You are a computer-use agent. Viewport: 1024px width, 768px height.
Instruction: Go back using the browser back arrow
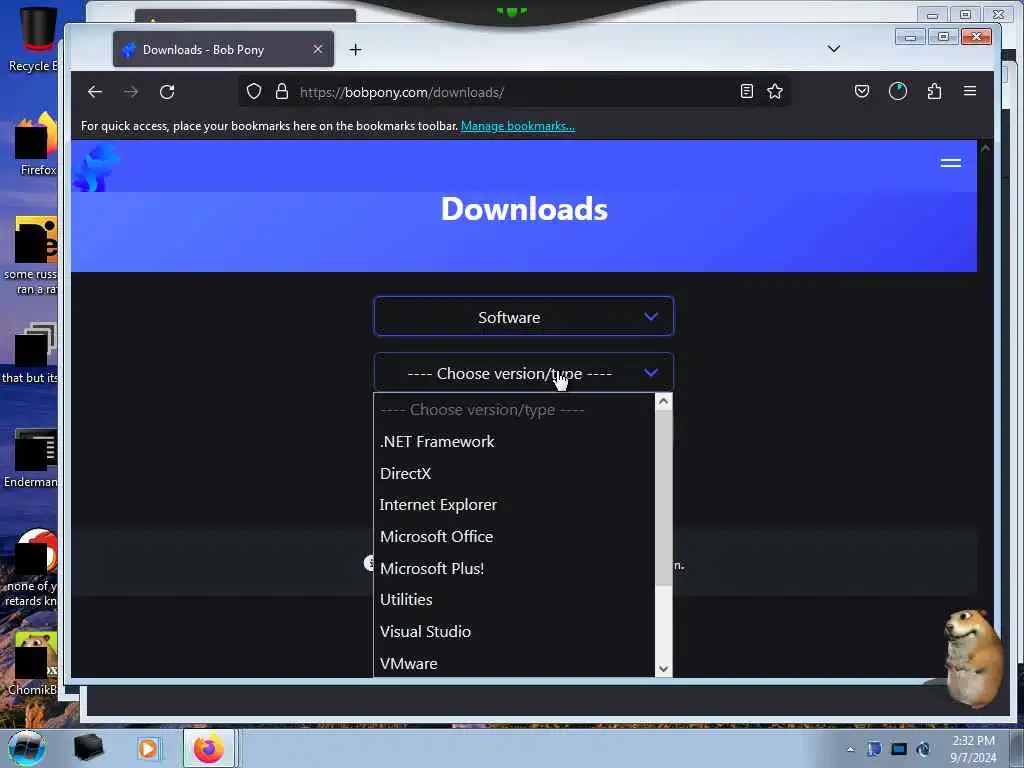[x=95, y=92]
